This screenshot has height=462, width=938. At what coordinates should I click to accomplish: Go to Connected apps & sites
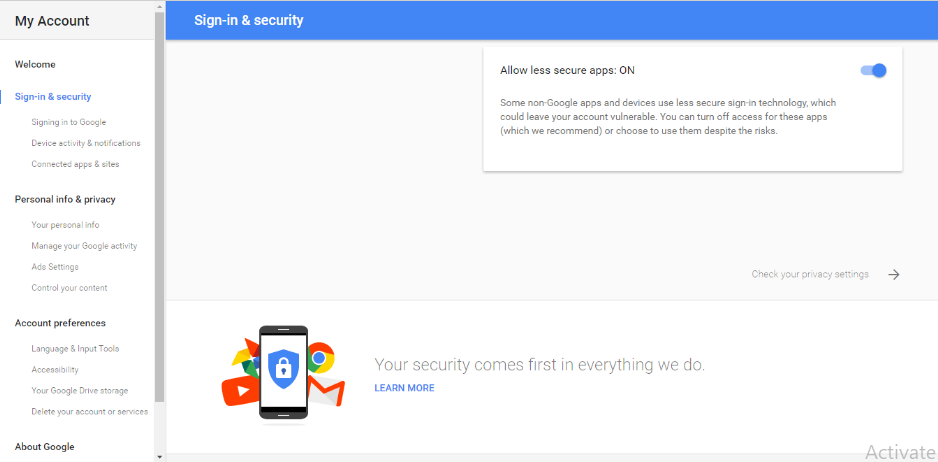[75, 164]
